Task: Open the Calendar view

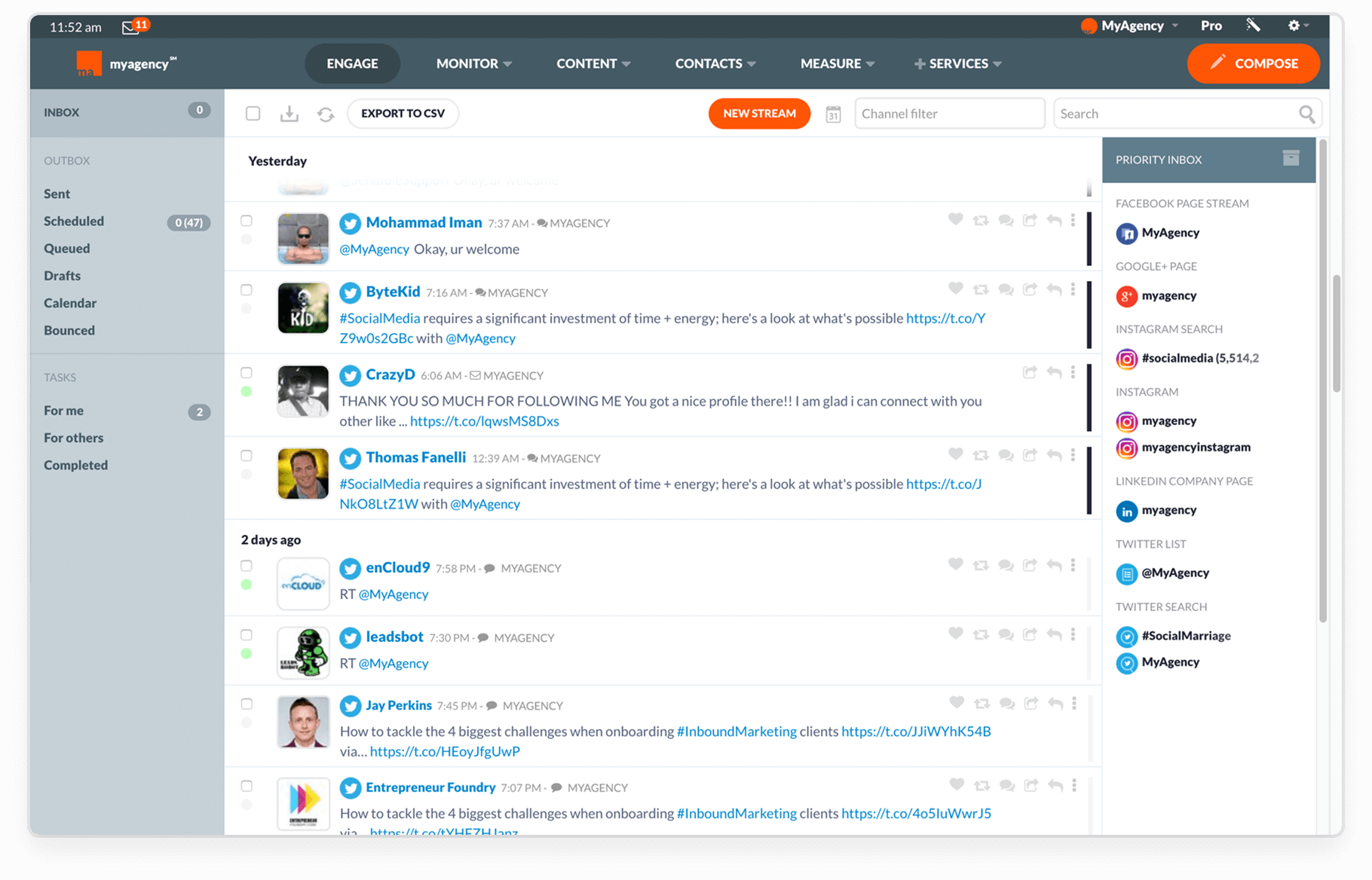Action: click(70, 303)
